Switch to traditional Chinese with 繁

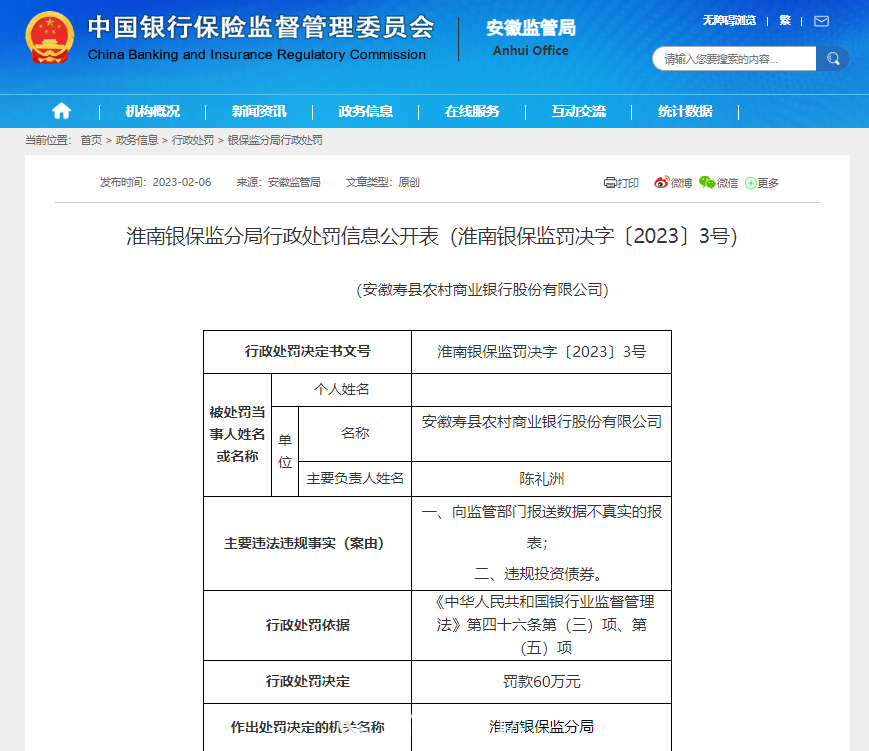pos(785,21)
